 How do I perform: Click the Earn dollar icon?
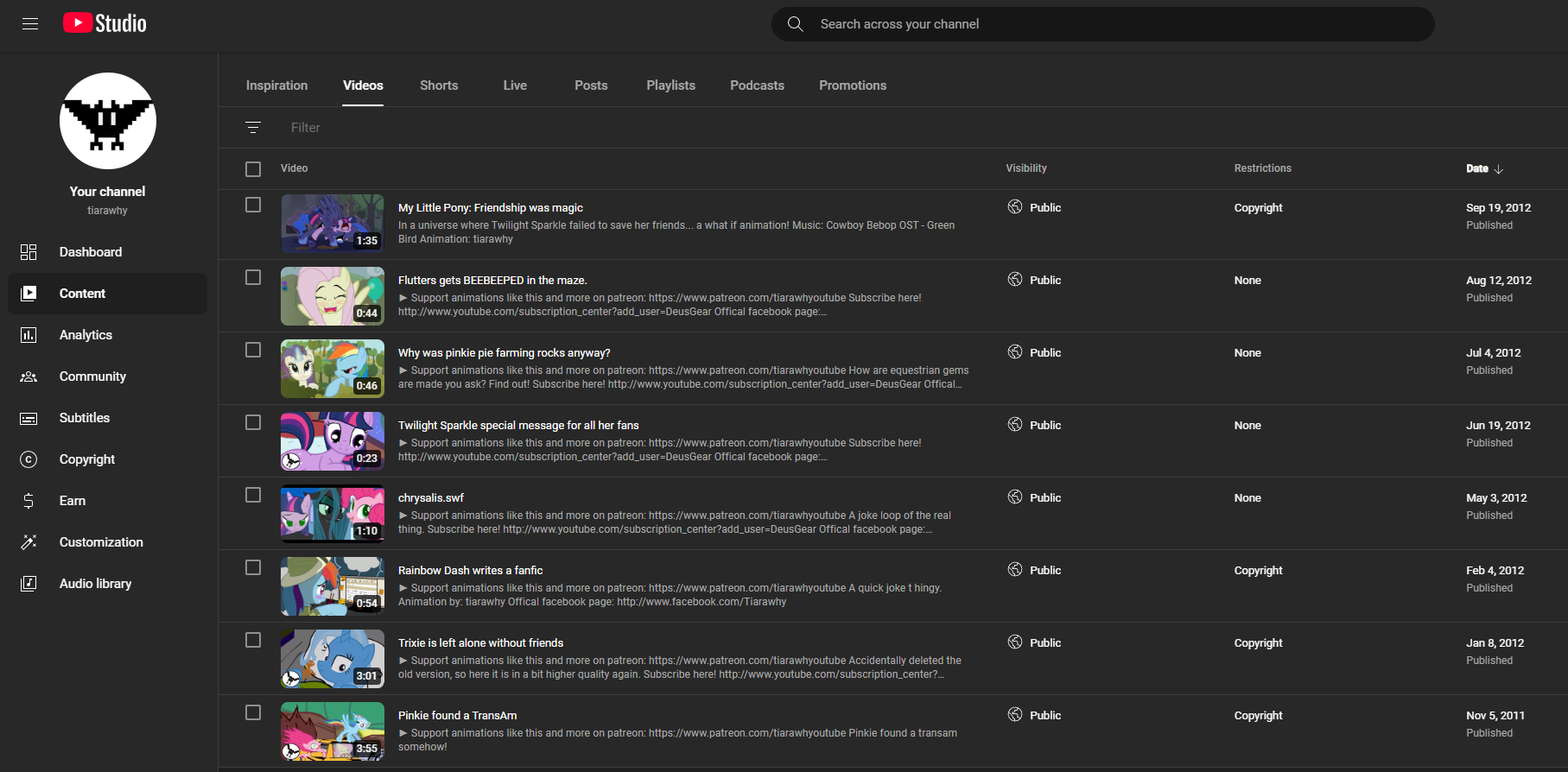point(29,501)
